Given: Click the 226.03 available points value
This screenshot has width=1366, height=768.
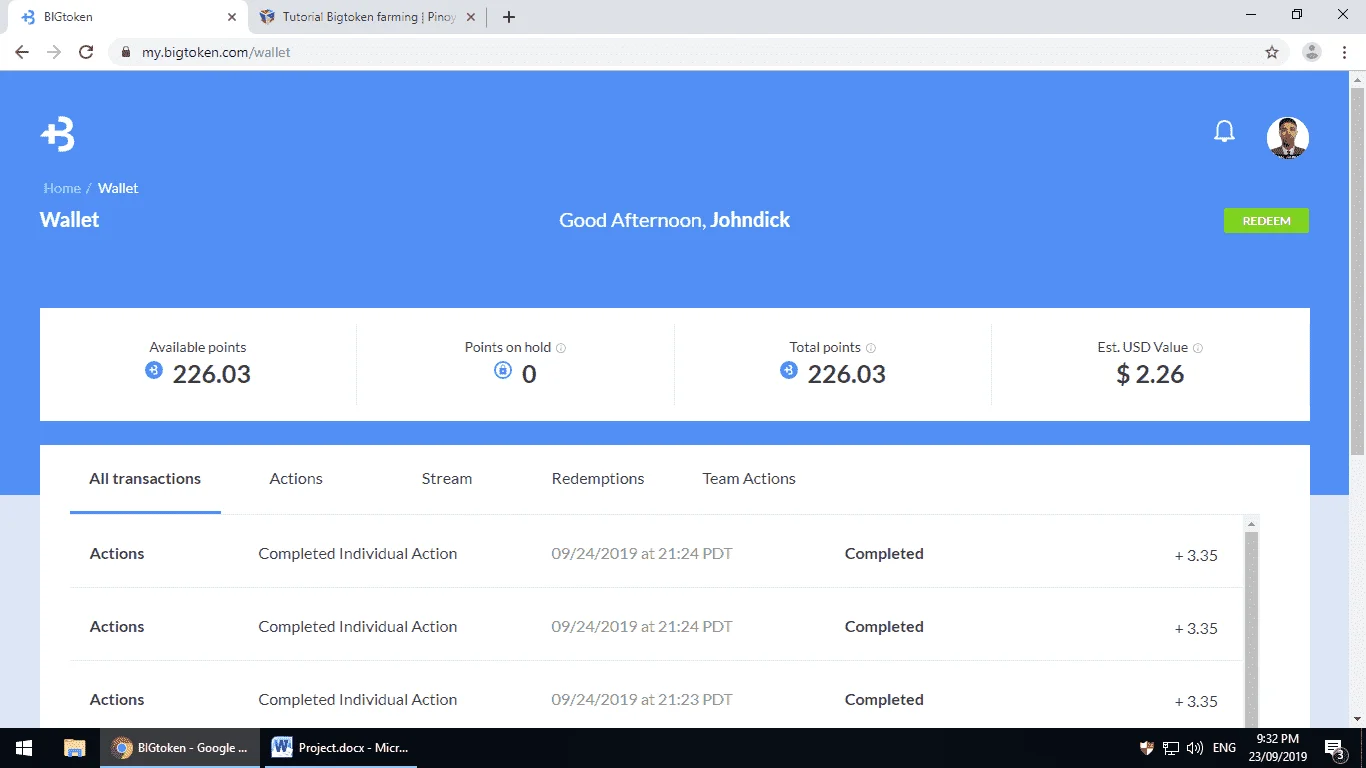Looking at the screenshot, I should (x=212, y=375).
